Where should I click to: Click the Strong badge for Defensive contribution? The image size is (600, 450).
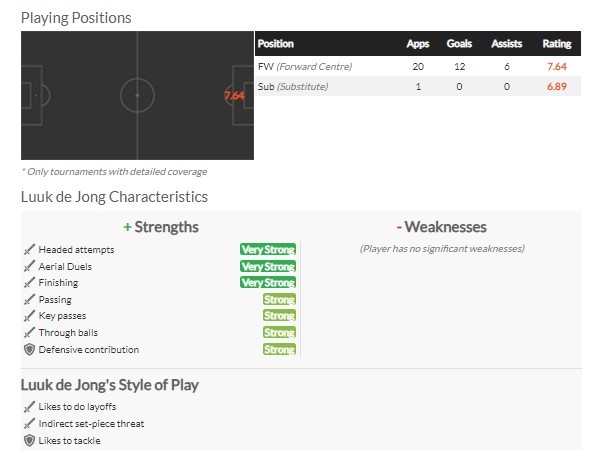point(279,349)
